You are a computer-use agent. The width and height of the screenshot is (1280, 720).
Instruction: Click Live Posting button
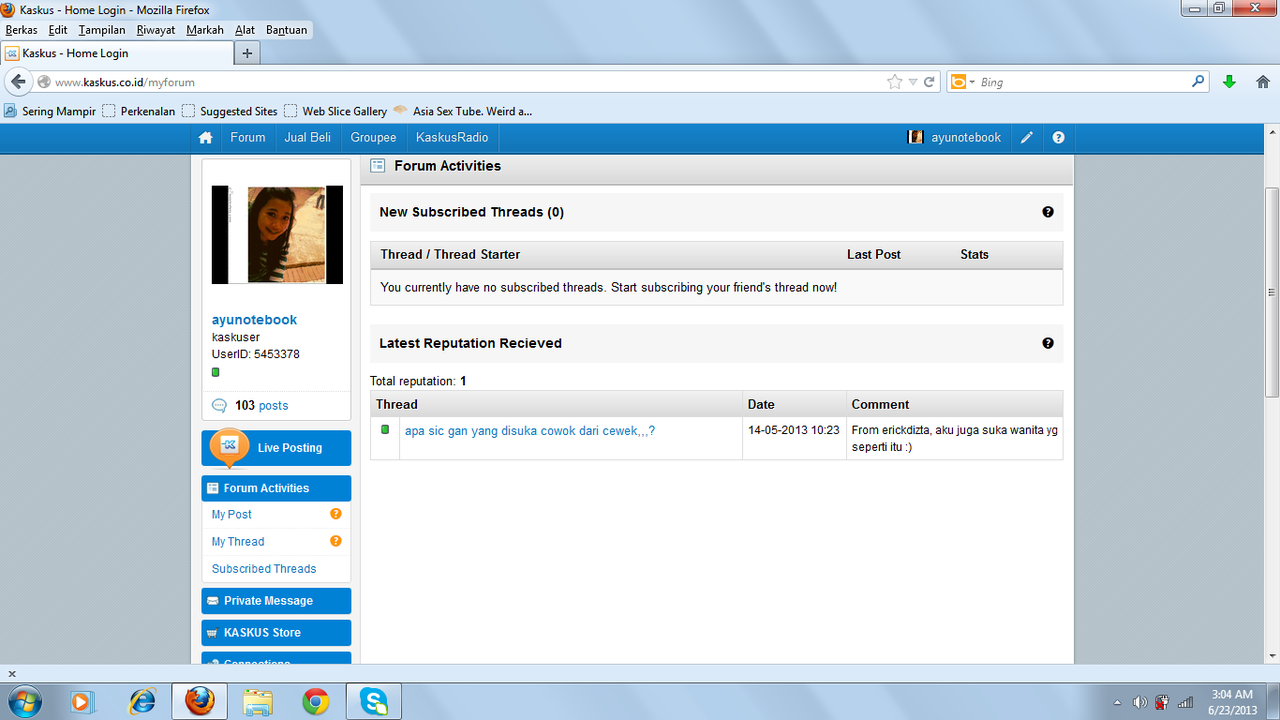276,448
